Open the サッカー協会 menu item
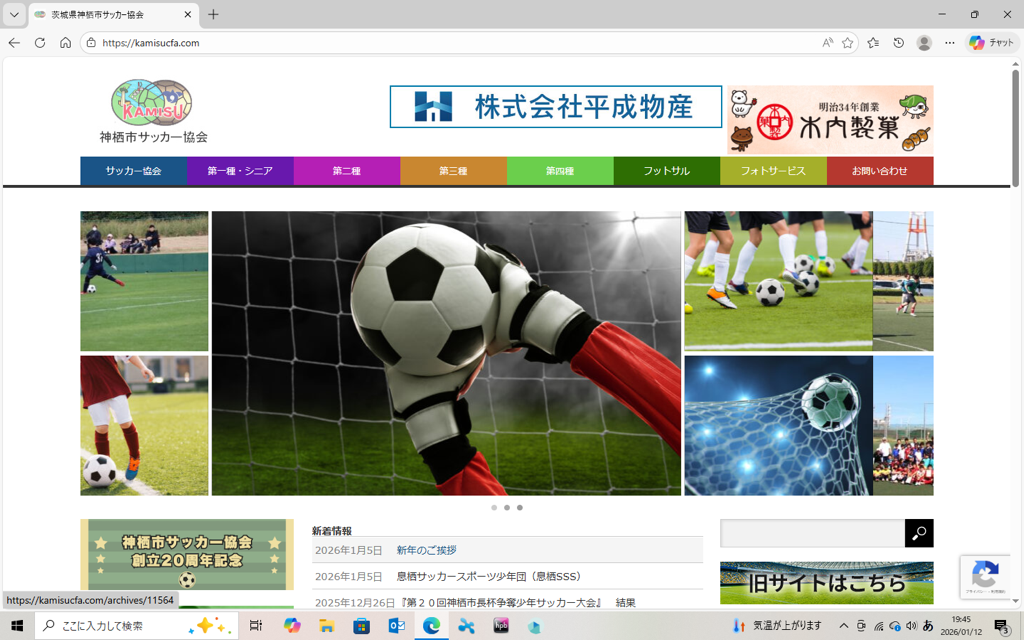This screenshot has width=1024, height=640. click(x=133, y=171)
